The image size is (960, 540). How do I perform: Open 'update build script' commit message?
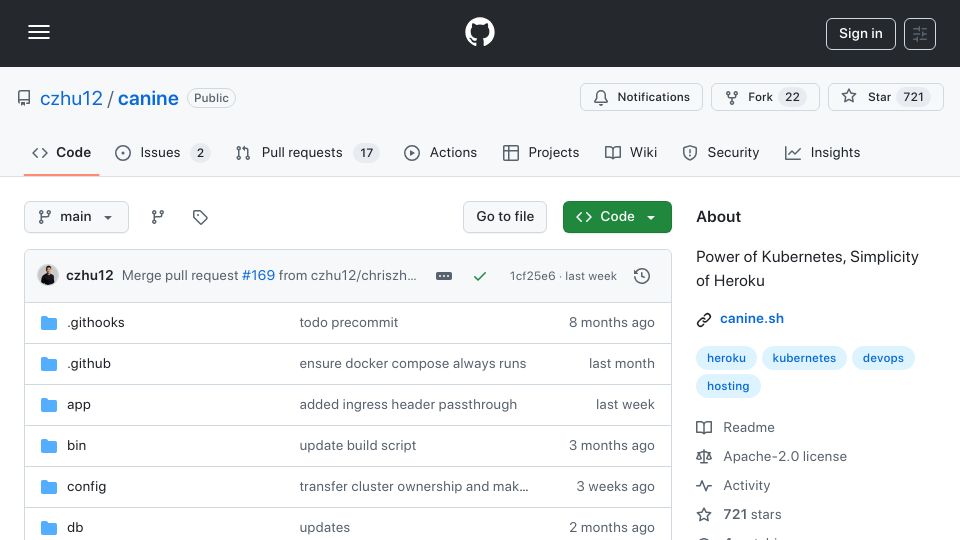point(358,446)
